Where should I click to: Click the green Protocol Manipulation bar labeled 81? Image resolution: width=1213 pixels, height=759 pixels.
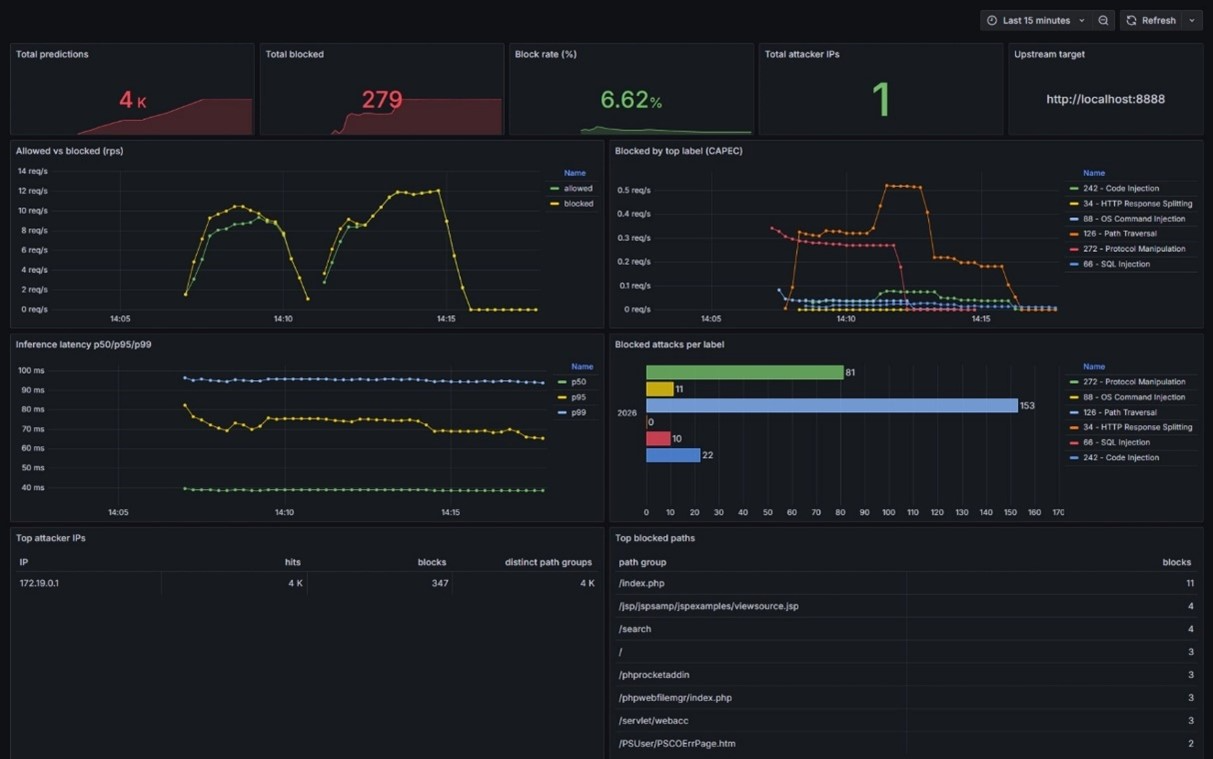(745, 372)
